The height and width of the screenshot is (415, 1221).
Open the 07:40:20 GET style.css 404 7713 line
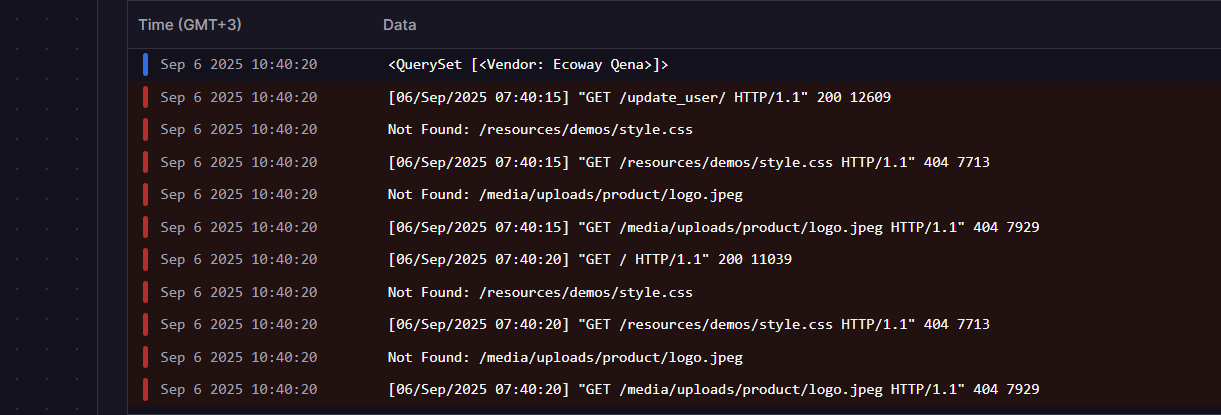(688, 325)
